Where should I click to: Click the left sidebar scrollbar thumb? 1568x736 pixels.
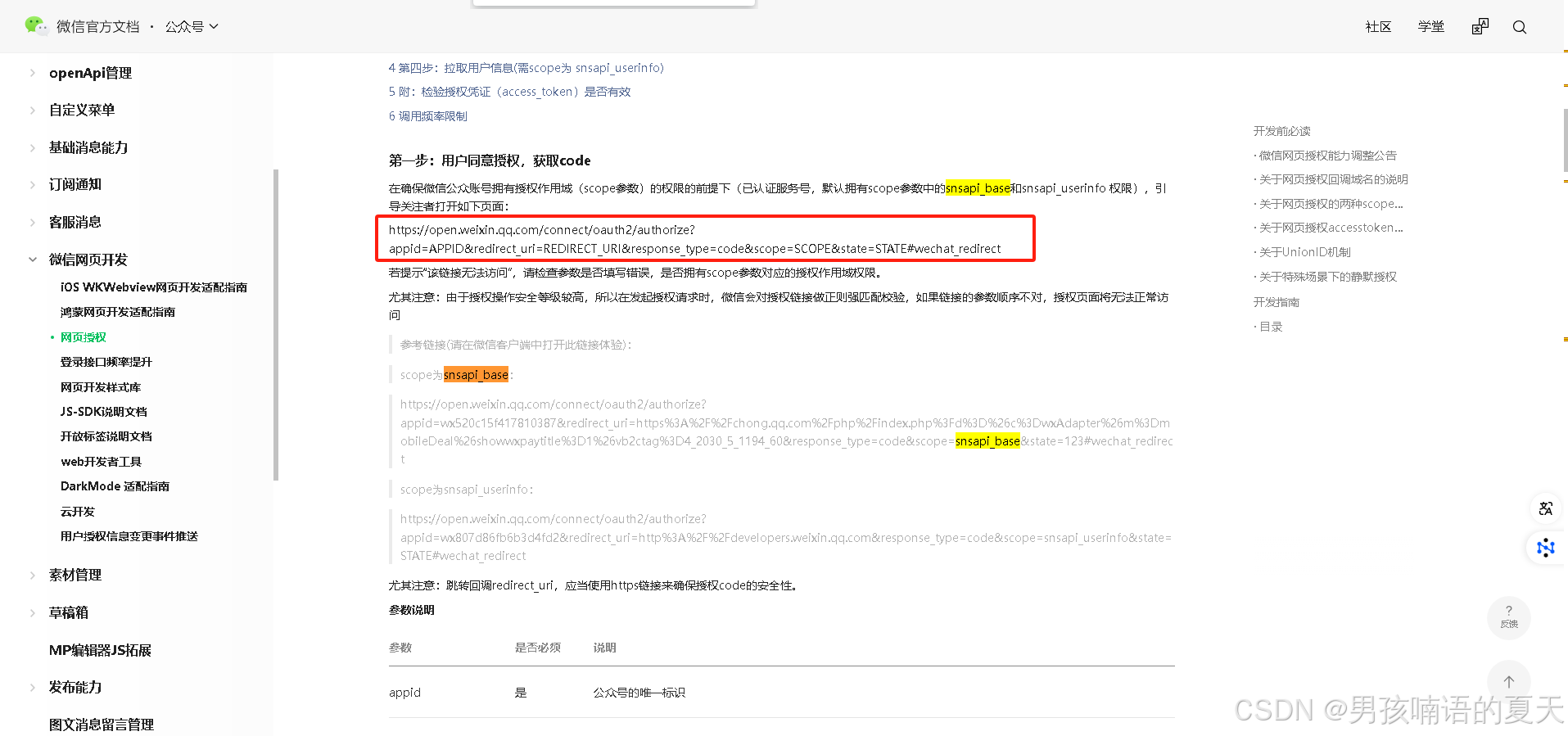pos(276,324)
